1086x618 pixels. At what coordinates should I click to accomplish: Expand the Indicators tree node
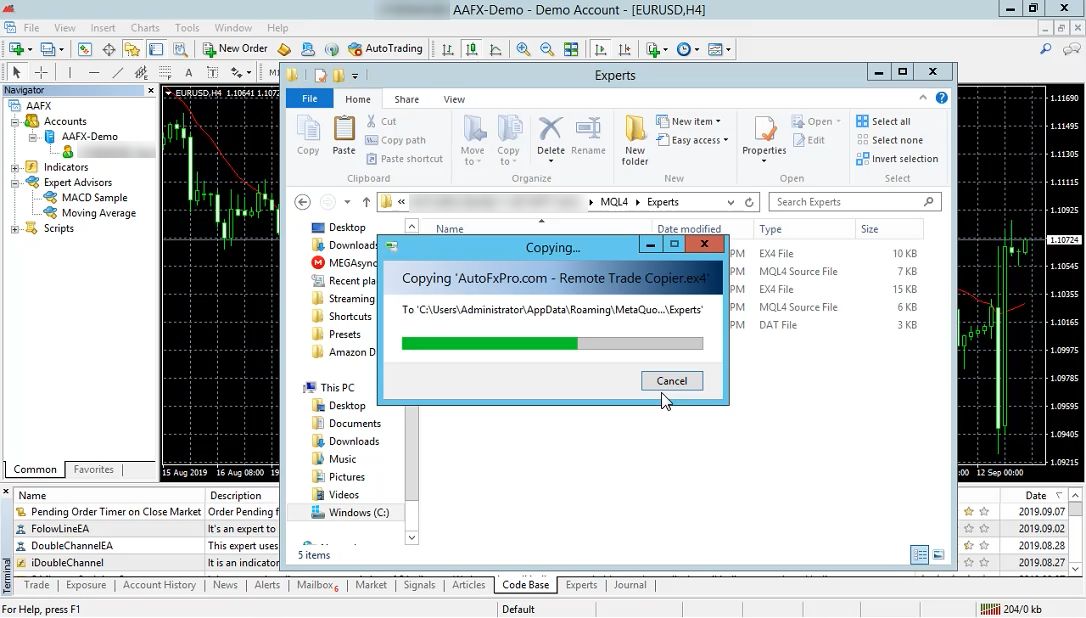16,167
